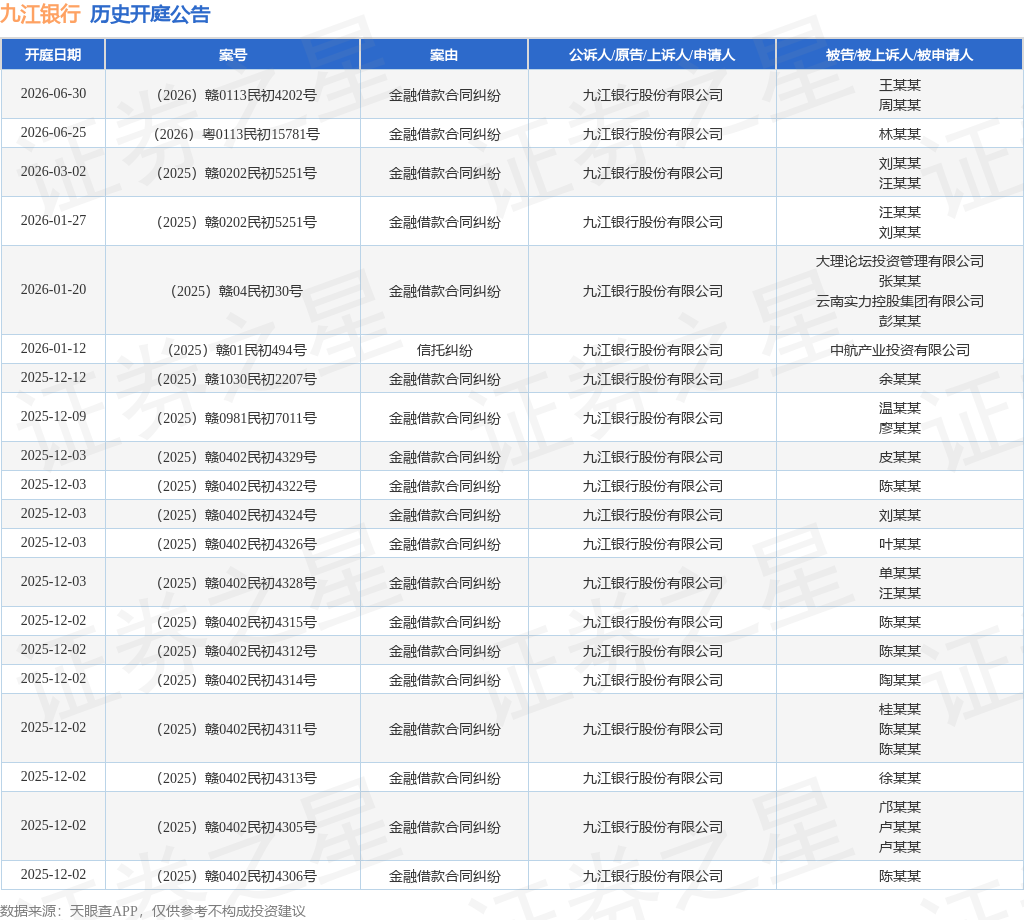
Task: Click the 被告/被上诉人/被申请人 header
Action: 899,55
